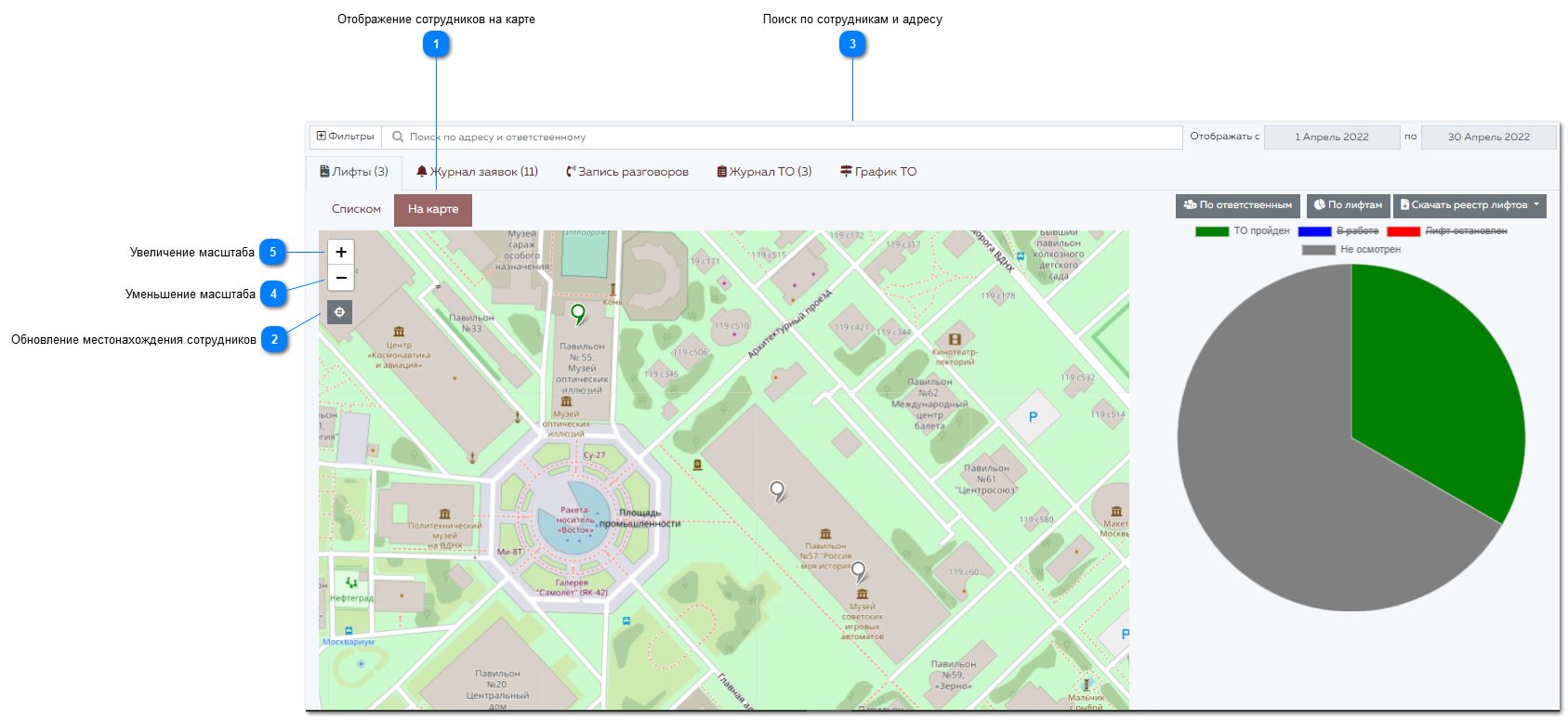Screen dimensions: 1568x720
Task: Open annotation callout number 3
Action: tap(852, 44)
